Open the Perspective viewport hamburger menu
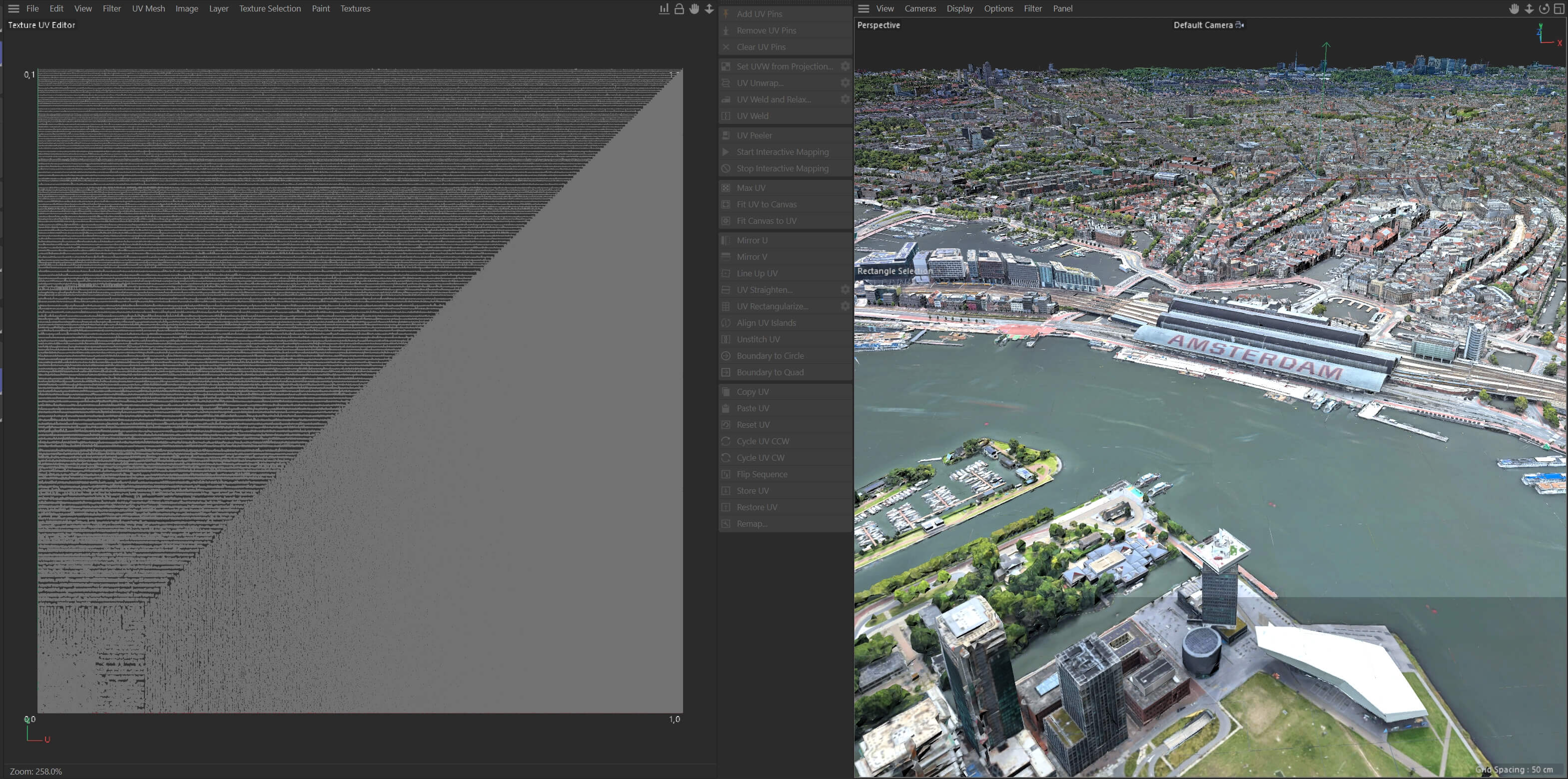 (x=863, y=8)
